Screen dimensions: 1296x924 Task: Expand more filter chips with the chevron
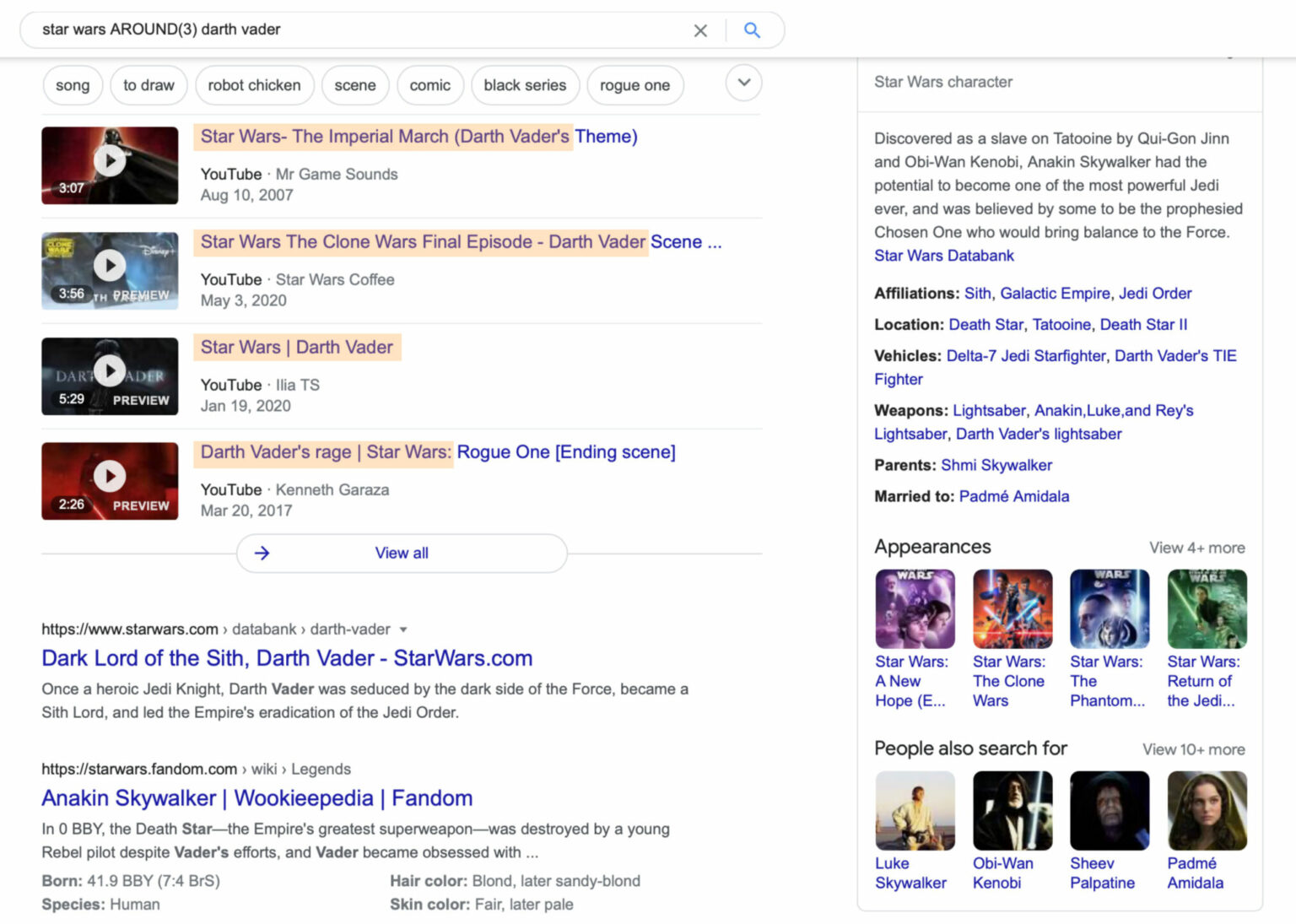click(x=743, y=83)
